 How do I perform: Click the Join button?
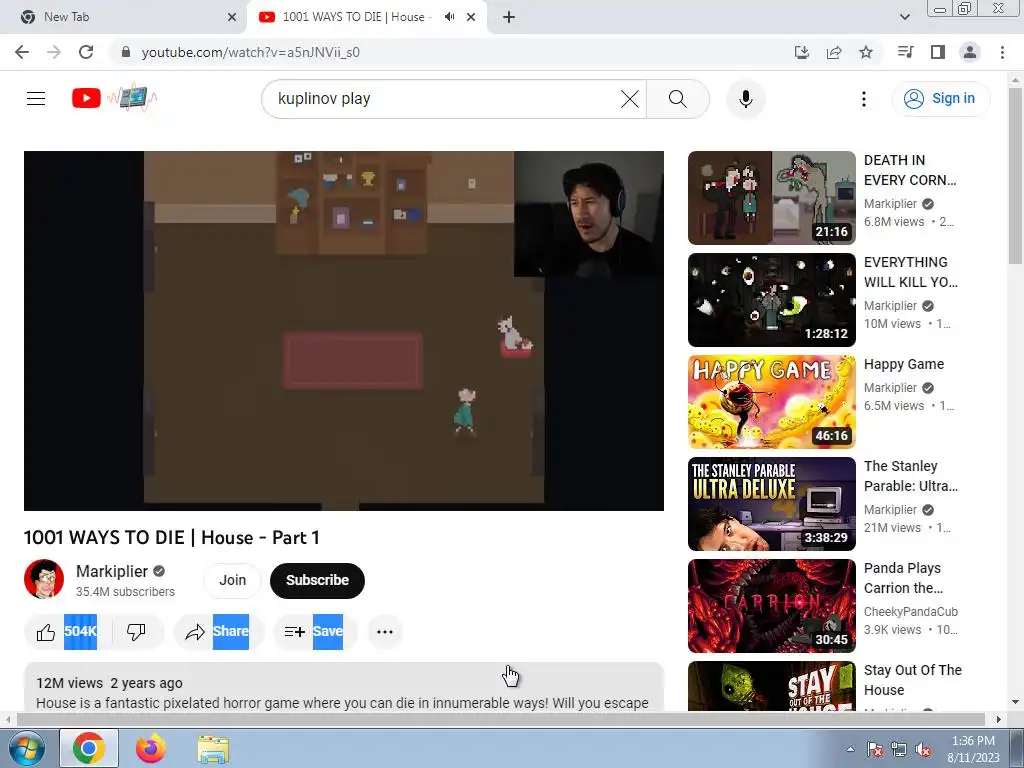(x=232, y=581)
